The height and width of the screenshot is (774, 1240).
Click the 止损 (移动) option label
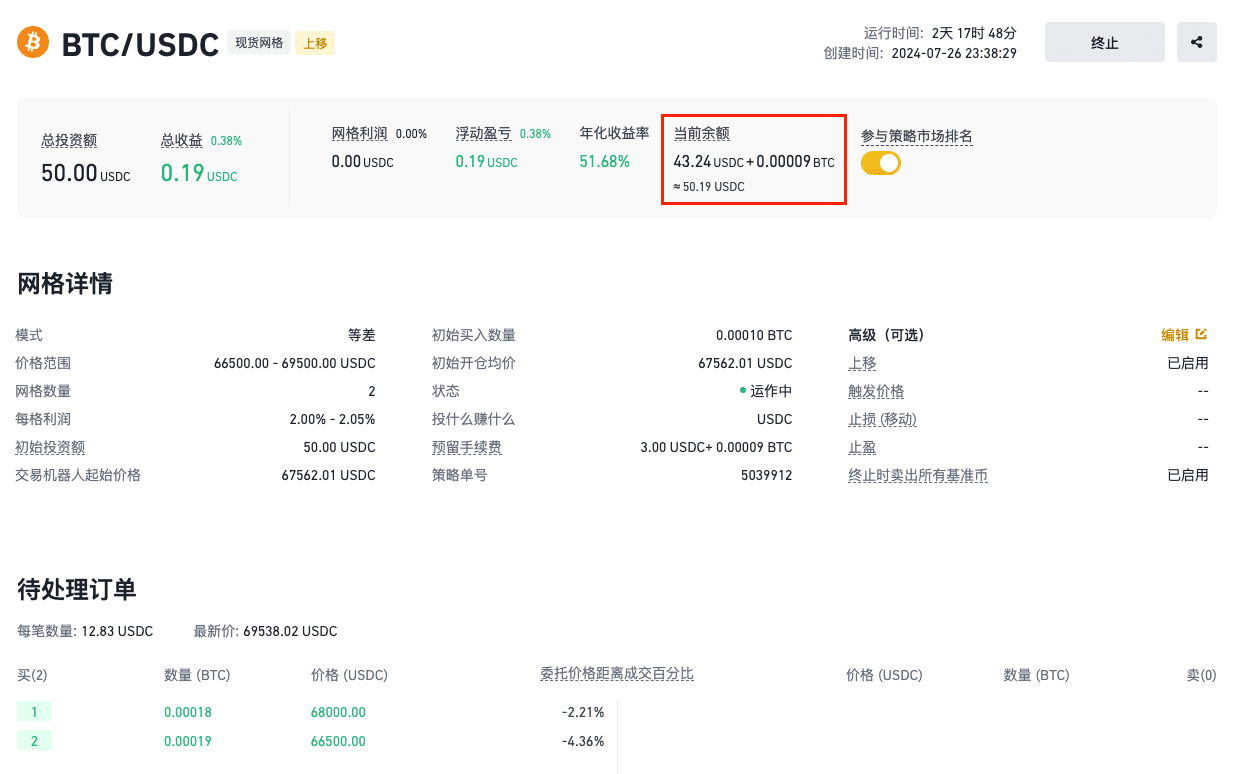click(882, 419)
